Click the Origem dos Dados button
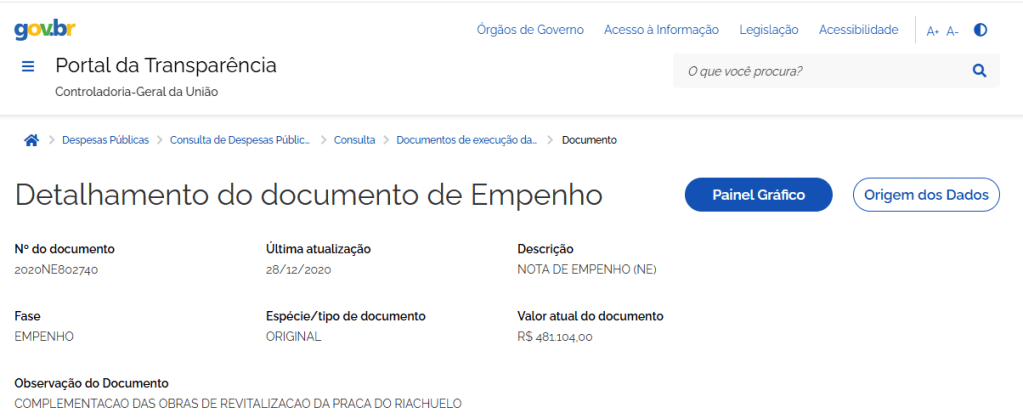Screen dimensions: 1023x419 point(925,195)
